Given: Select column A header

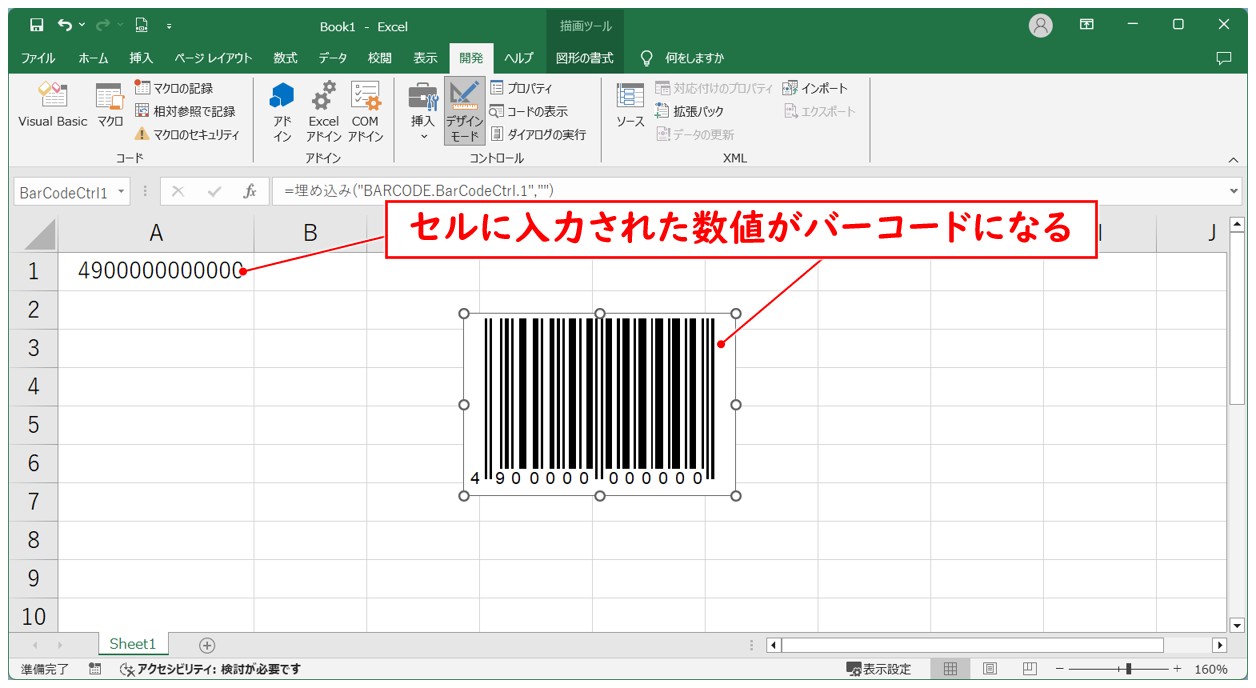Looking at the screenshot, I should click(x=156, y=233).
